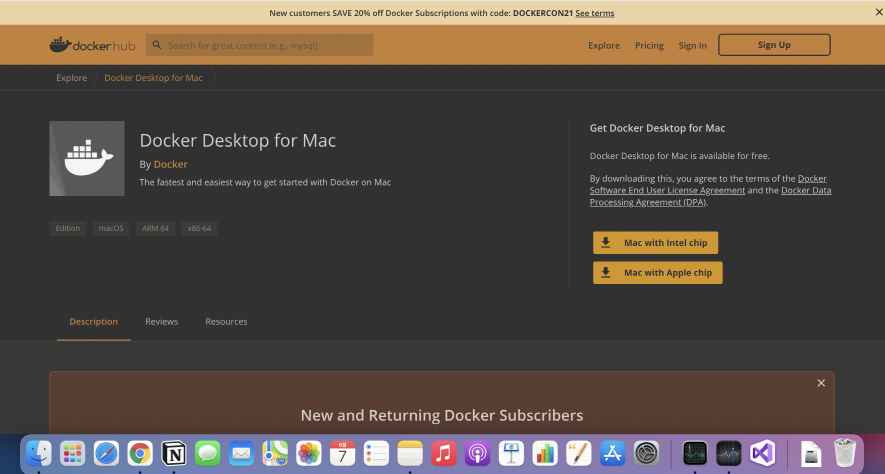Click the Docker Hub whale logo
Screen dimensions: 885x474
[x=92, y=45]
